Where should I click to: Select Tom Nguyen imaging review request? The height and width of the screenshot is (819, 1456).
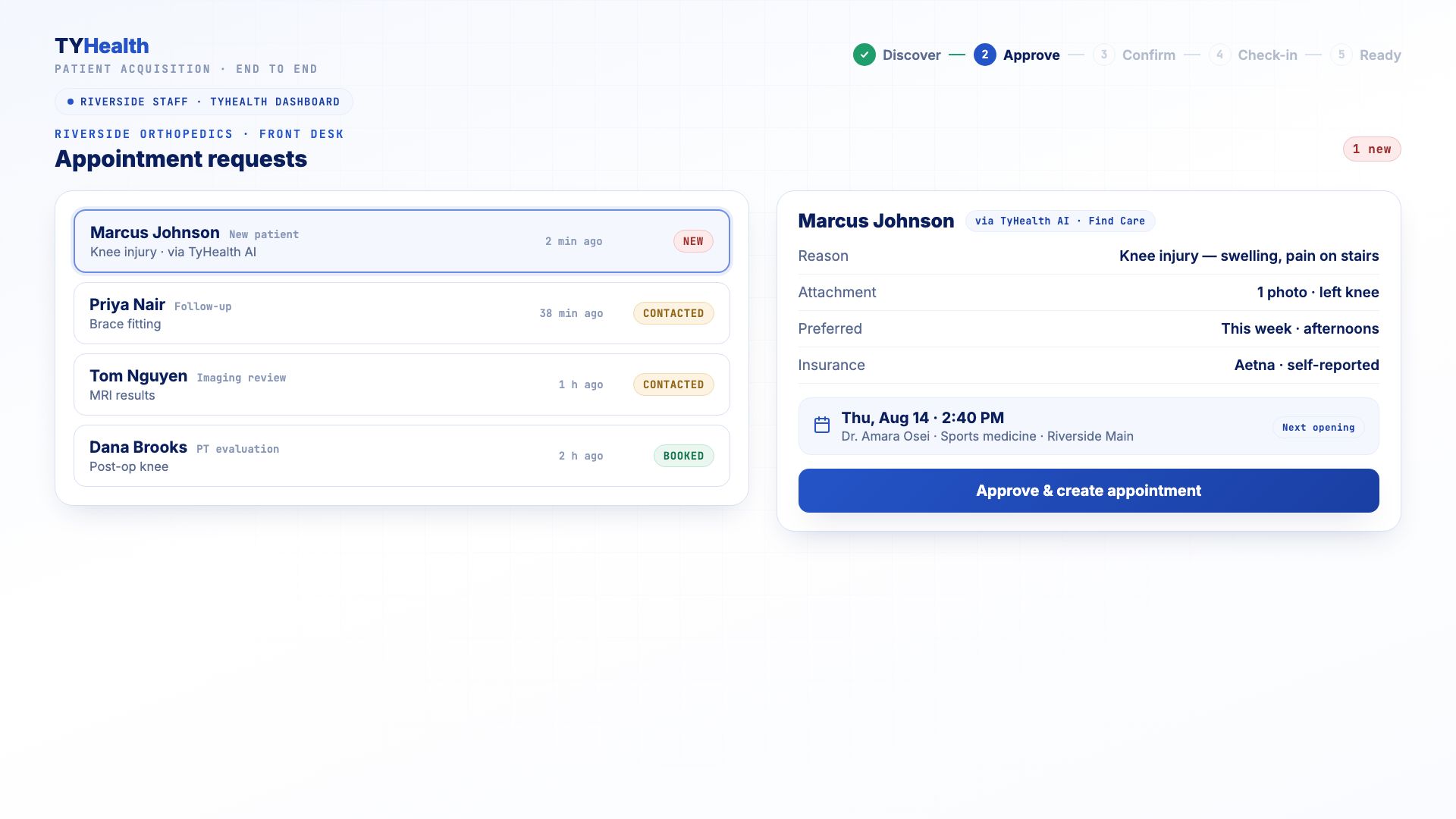(402, 384)
